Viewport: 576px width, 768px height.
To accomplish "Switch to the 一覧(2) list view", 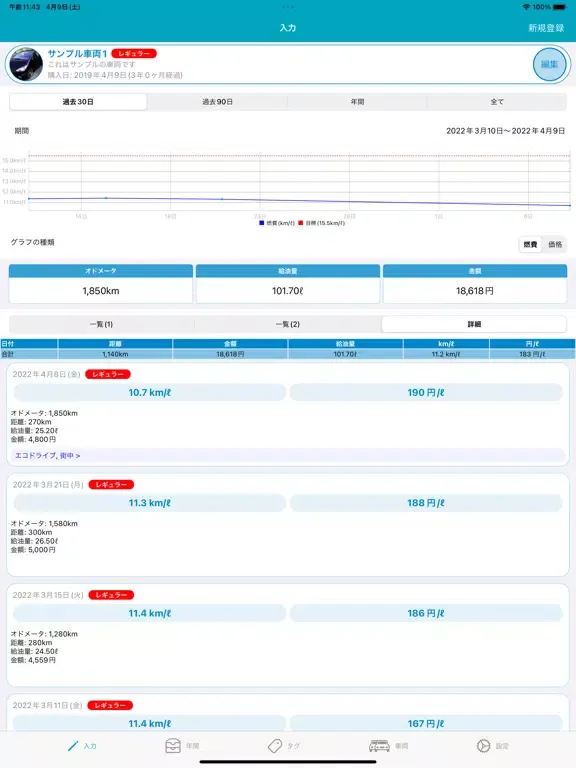I will [x=288, y=324].
